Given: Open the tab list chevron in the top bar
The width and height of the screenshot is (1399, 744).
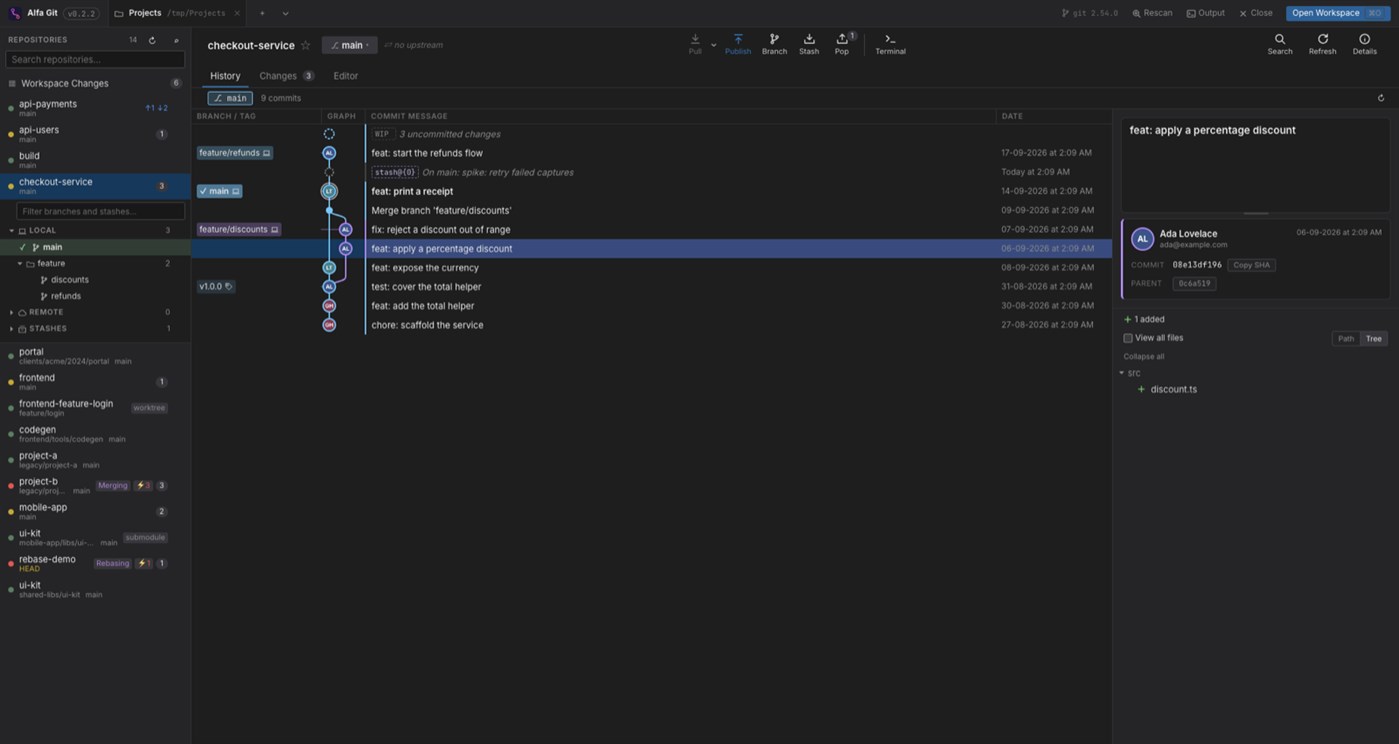Looking at the screenshot, I should (x=285, y=13).
